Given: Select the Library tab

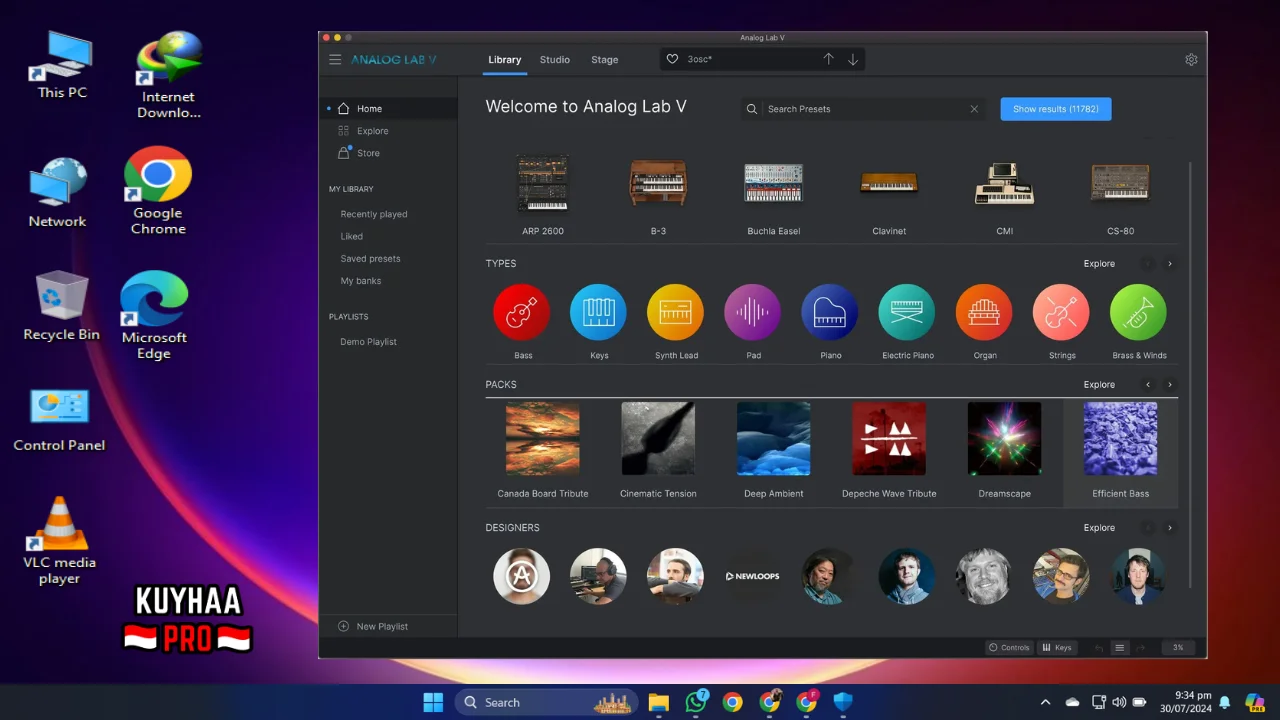Looking at the screenshot, I should pyautogui.click(x=505, y=60).
